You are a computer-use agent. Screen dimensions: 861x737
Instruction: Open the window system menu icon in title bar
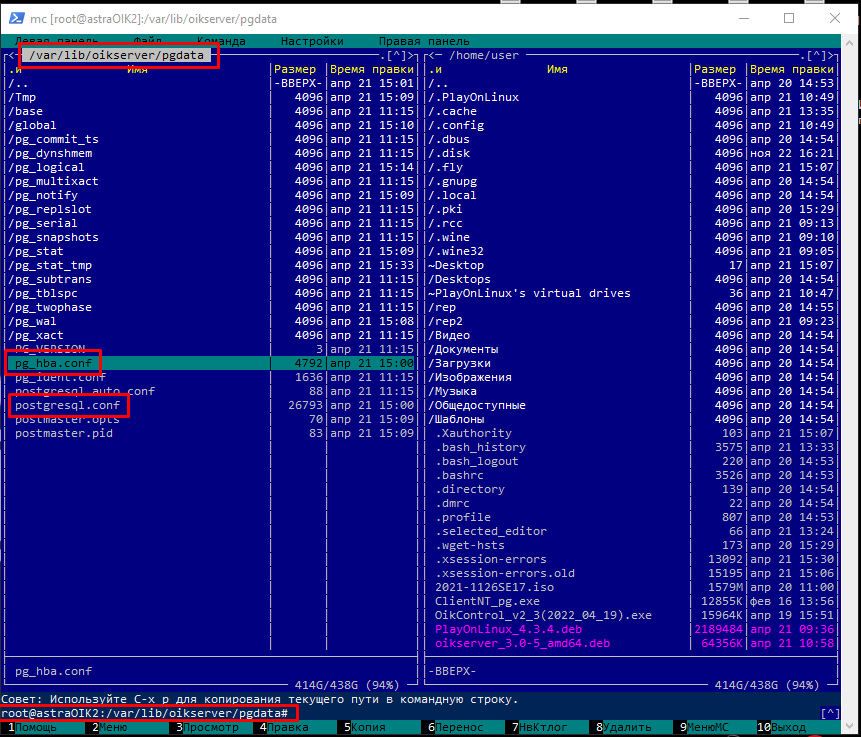click(x=16, y=18)
